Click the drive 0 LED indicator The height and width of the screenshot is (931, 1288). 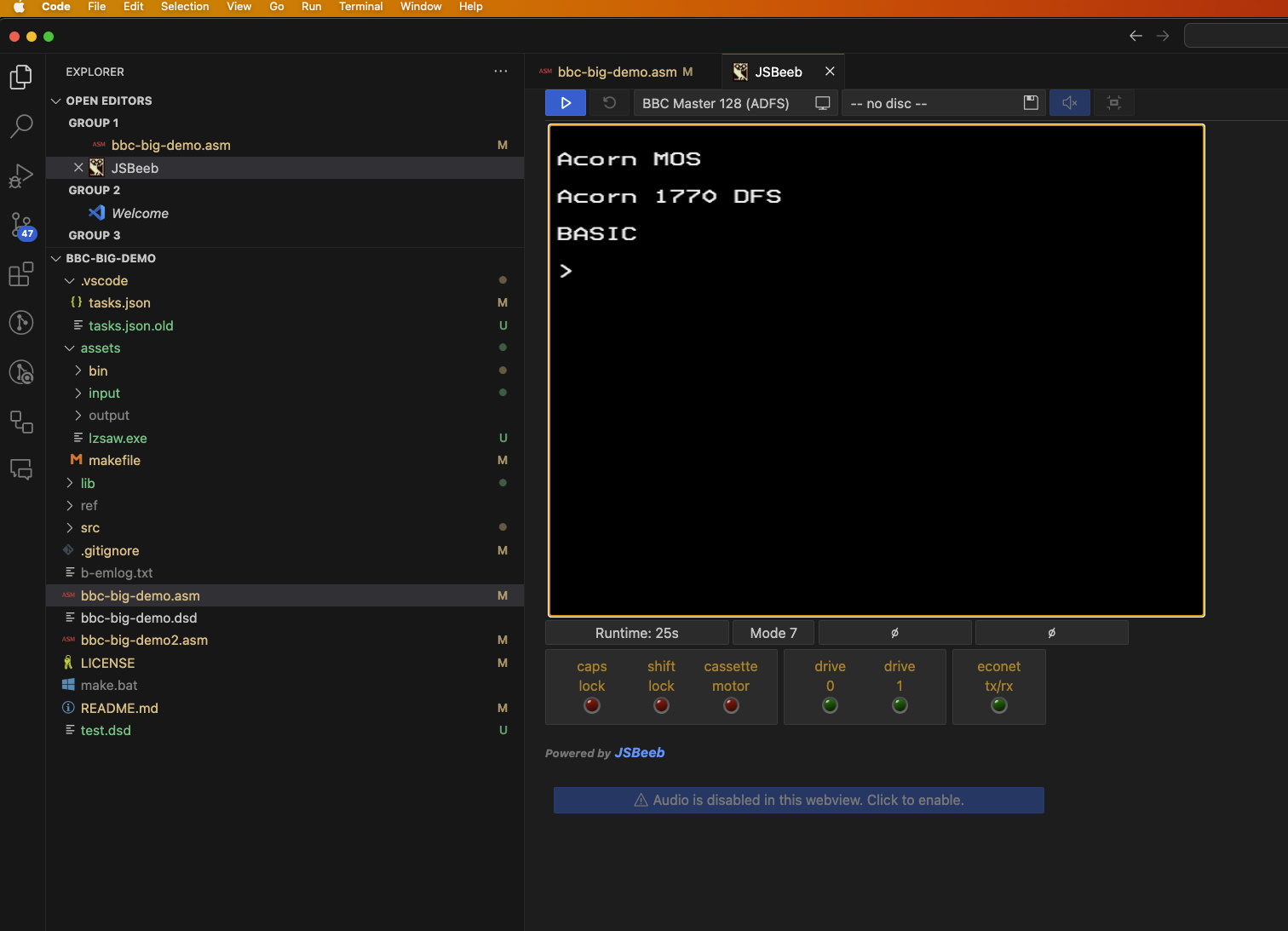tap(830, 705)
